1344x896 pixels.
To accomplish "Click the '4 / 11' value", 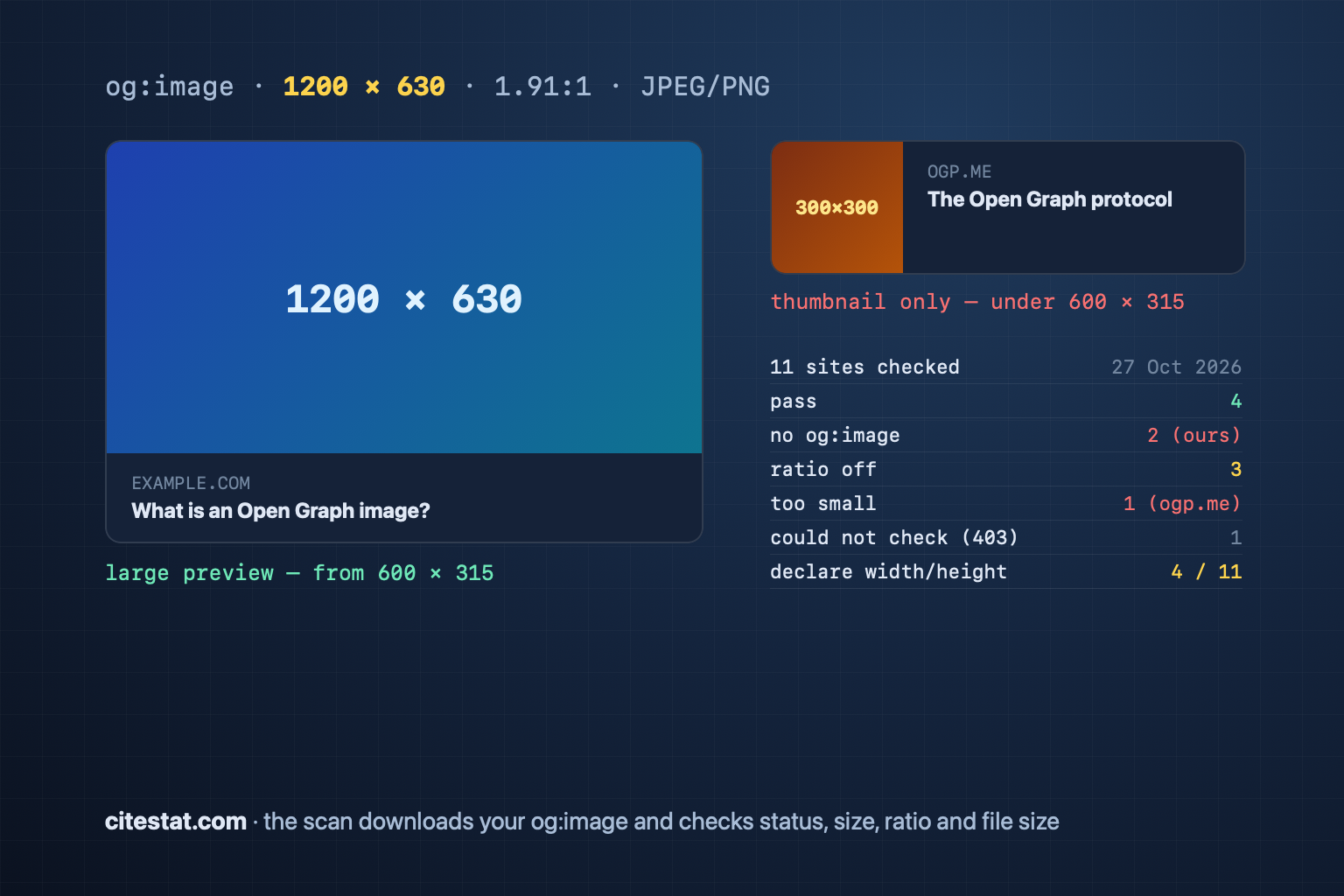I will tap(1207, 572).
